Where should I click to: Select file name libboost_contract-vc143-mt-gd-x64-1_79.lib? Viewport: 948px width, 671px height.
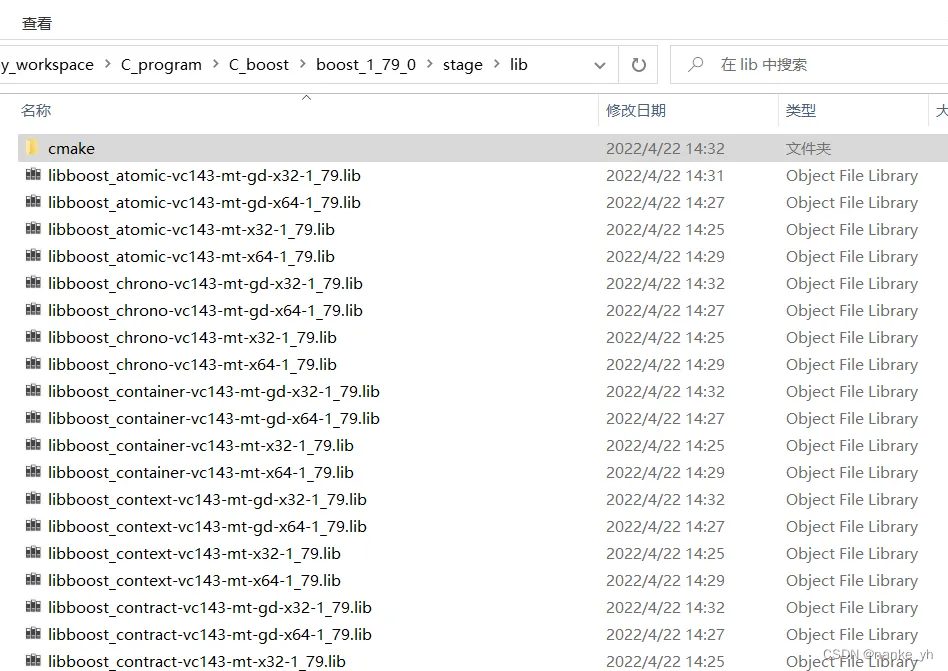[x=210, y=635]
